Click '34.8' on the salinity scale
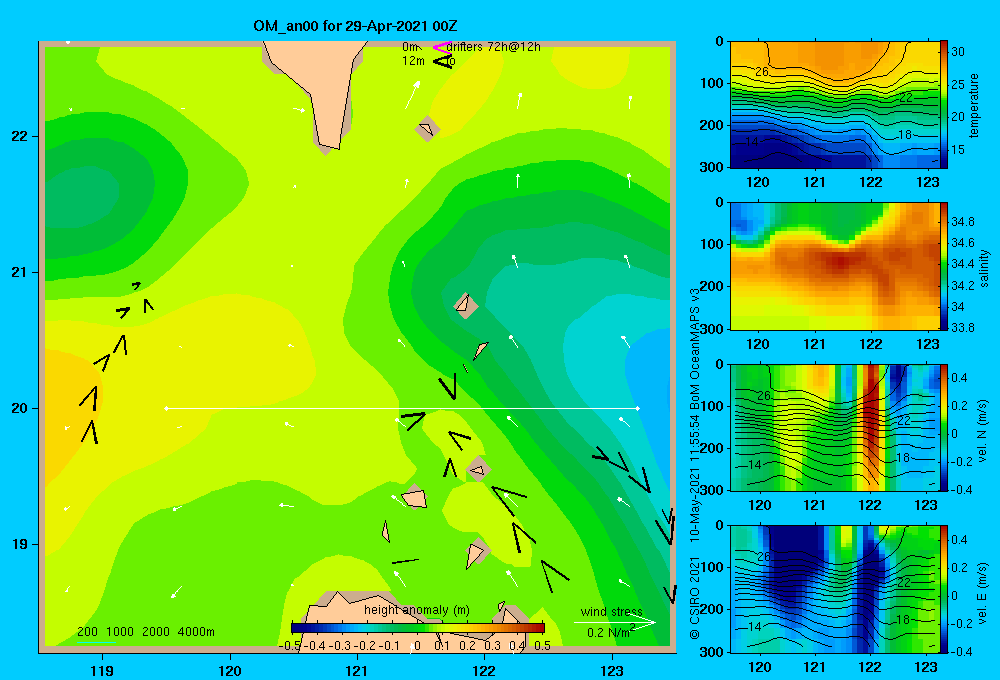Image resolution: width=1000 pixels, height=680 pixels. coord(962,222)
